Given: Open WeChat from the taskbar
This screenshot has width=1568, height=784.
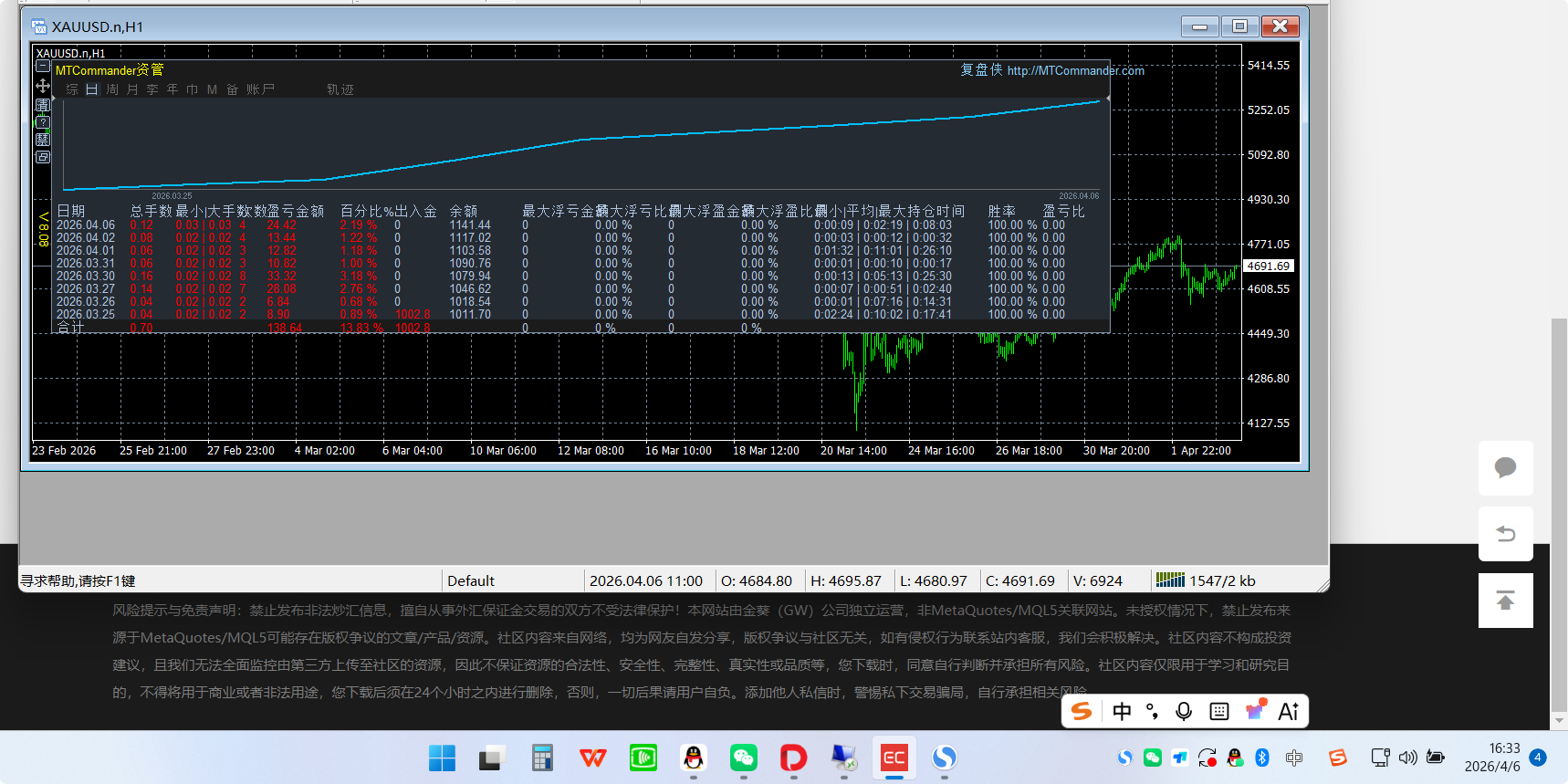Looking at the screenshot, I should 744,758.
